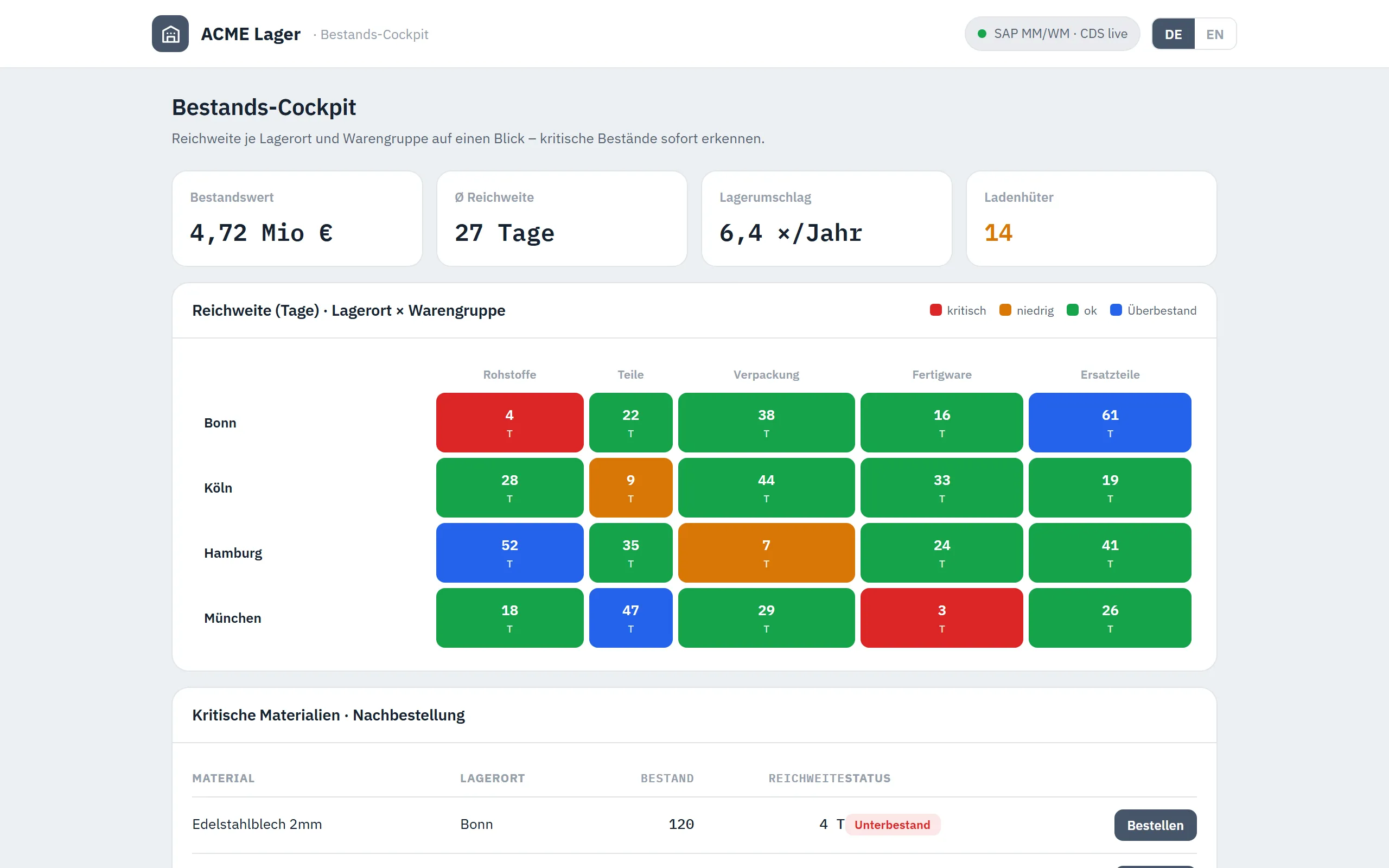Screen dimensions: 1389x868
Task: Click the ACME Lager title text
Action: pos(250,34)
